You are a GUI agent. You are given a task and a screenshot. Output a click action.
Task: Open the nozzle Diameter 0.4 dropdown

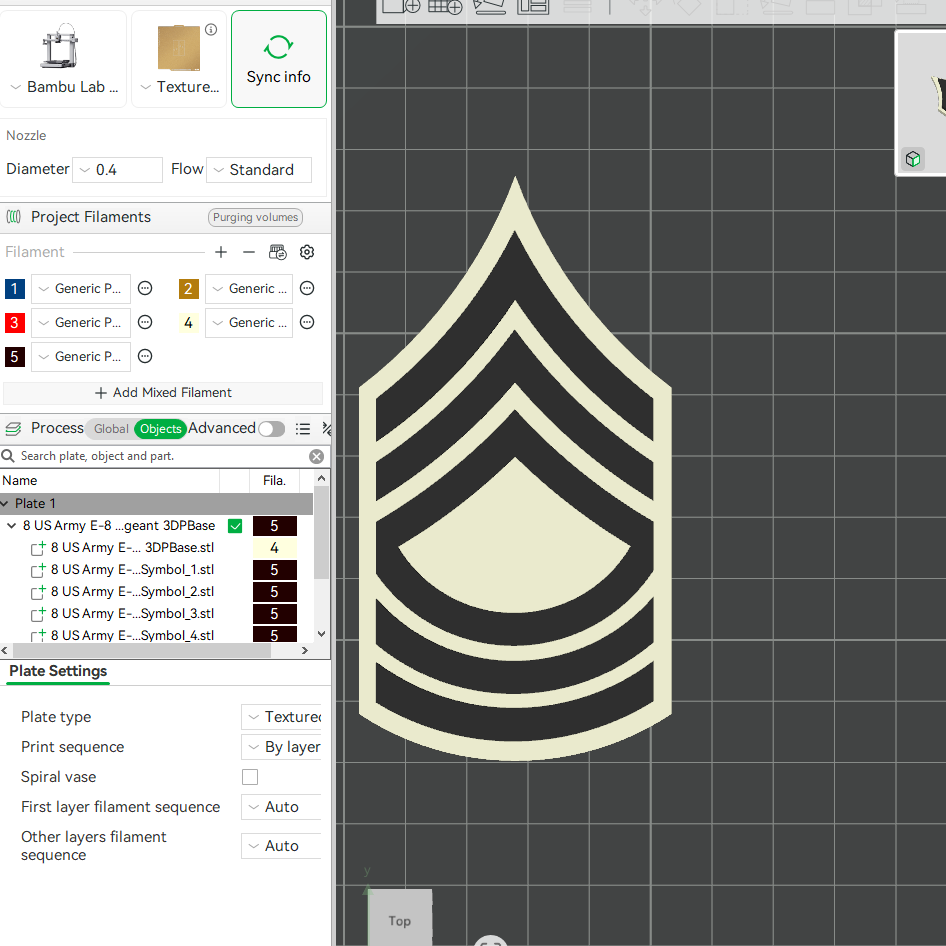coord(118,170)
